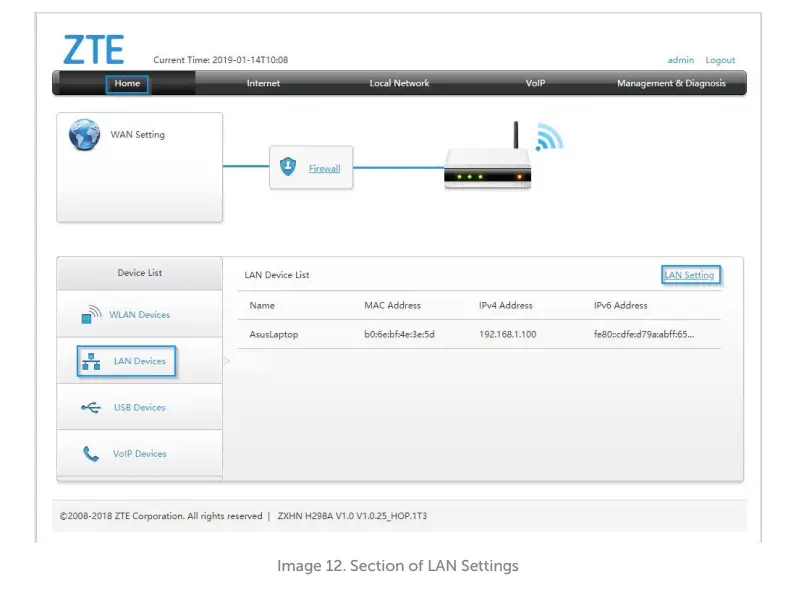Click the ZTE logo
This screenshot has height=592, width=792.
coord(93,50)
